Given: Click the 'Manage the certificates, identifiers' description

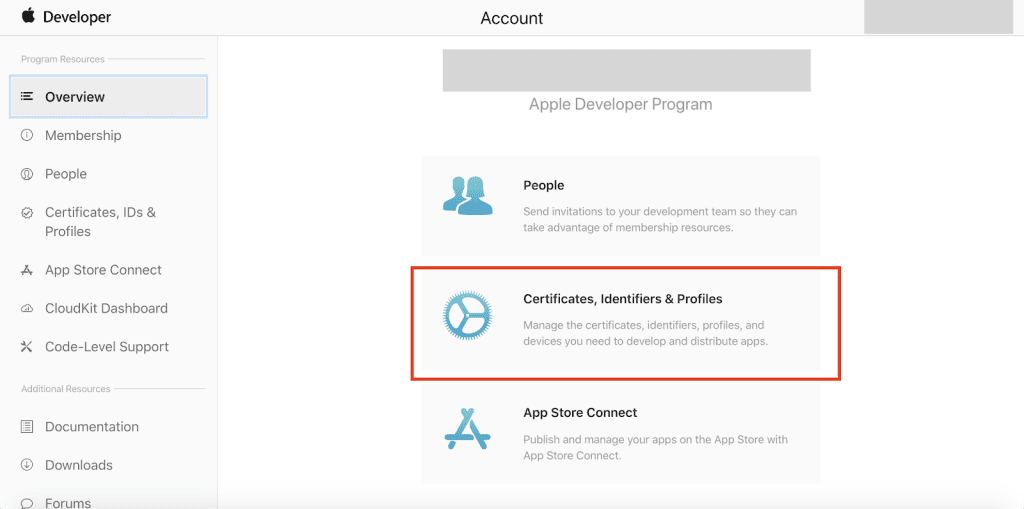Looking at the screenshot, I should pos(645,333).
